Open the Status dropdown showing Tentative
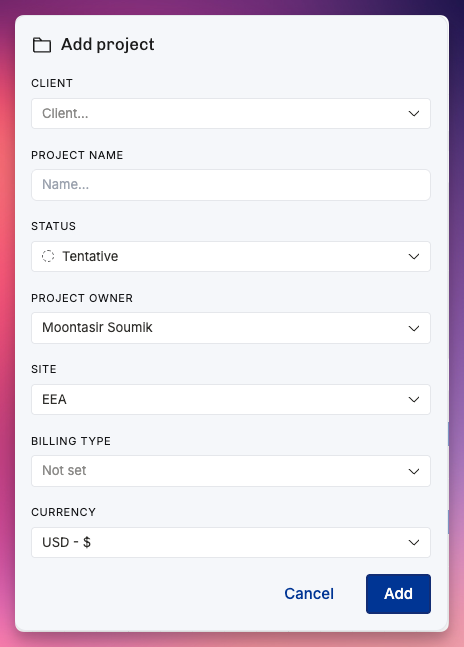Screen dimensions: 464x647 tap(231, 257)
